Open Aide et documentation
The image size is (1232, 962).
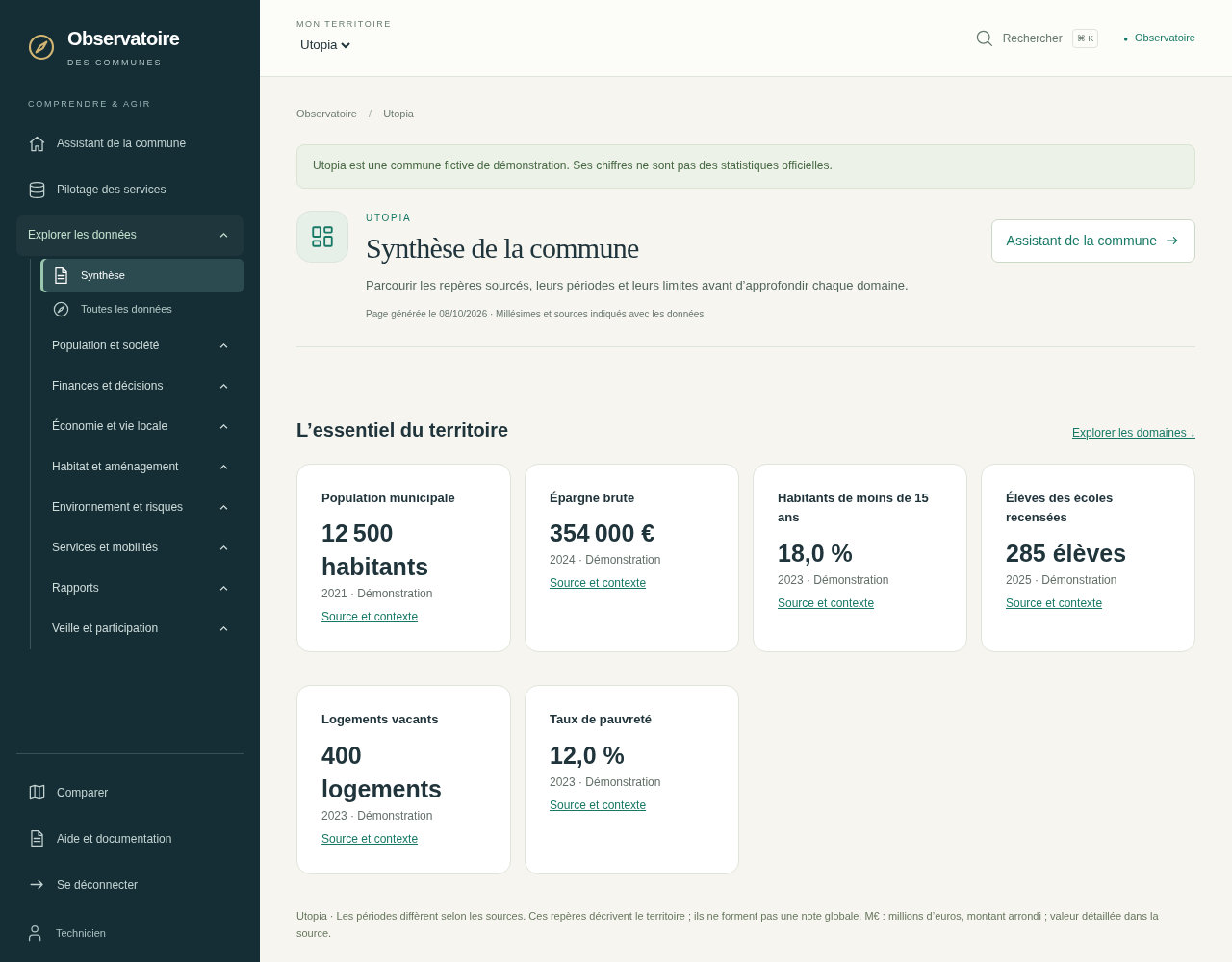pyautogui.click(x=130, y=839)
